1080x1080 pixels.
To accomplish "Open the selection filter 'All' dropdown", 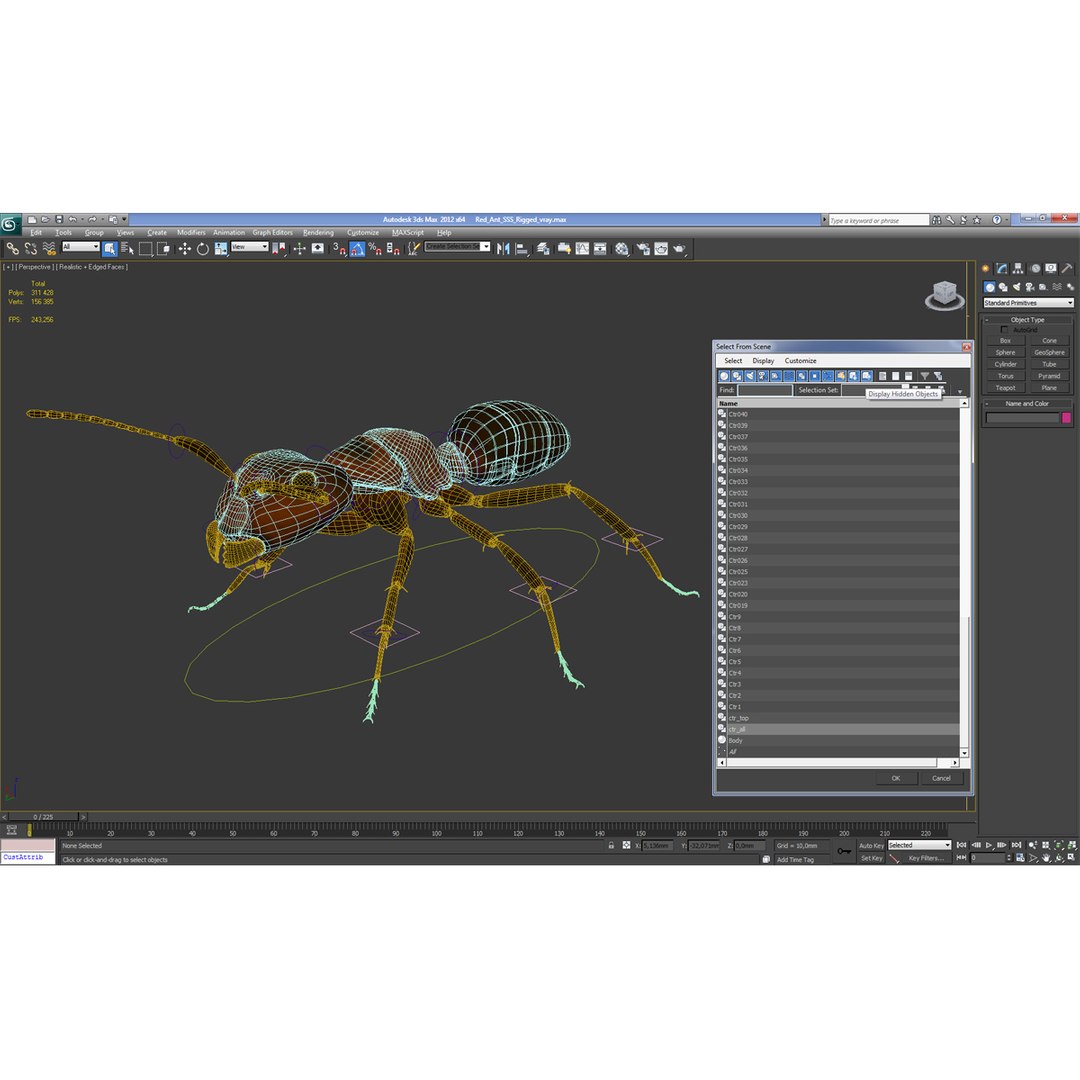I will click(x=81, y=247).
